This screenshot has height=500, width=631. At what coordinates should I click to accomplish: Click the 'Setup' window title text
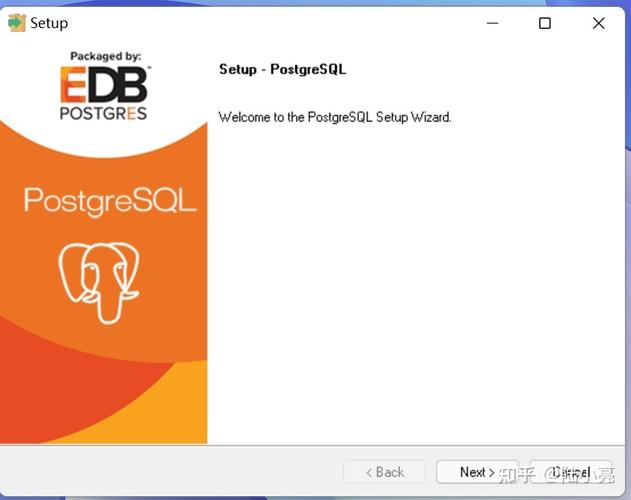tap(49, 23)
